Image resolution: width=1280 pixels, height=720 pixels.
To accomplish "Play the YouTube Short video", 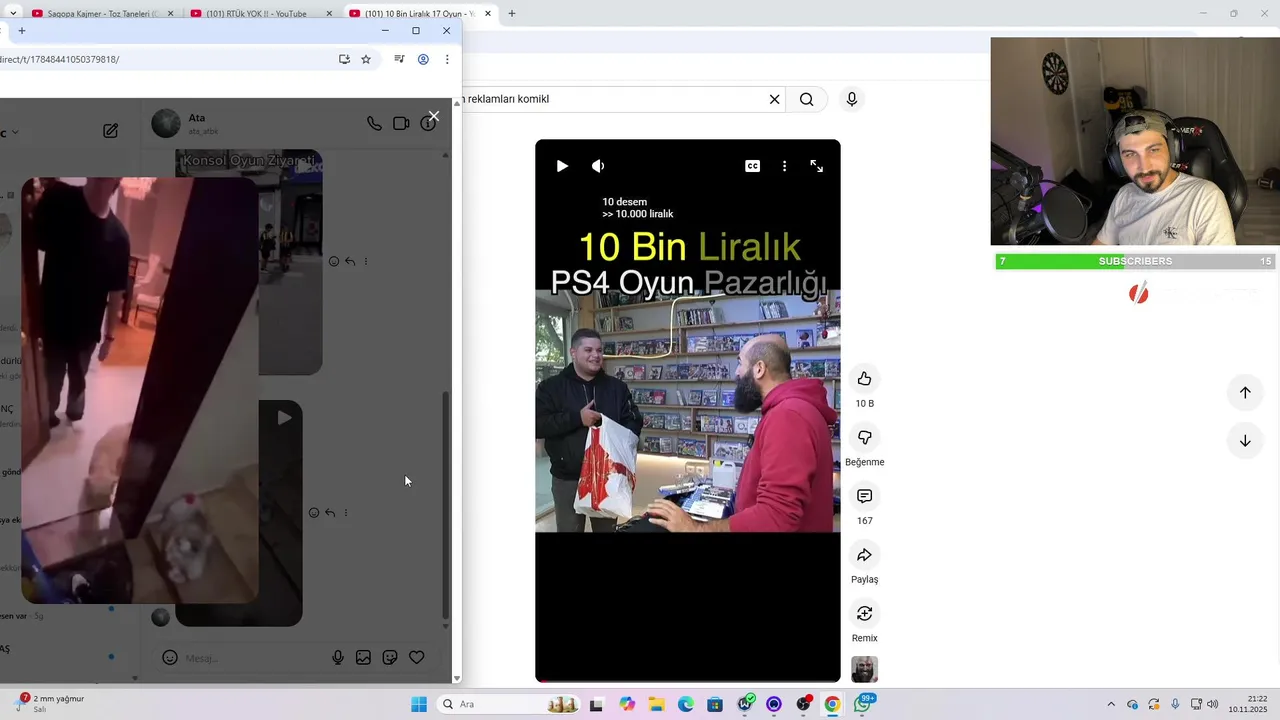I will (562, 166).
